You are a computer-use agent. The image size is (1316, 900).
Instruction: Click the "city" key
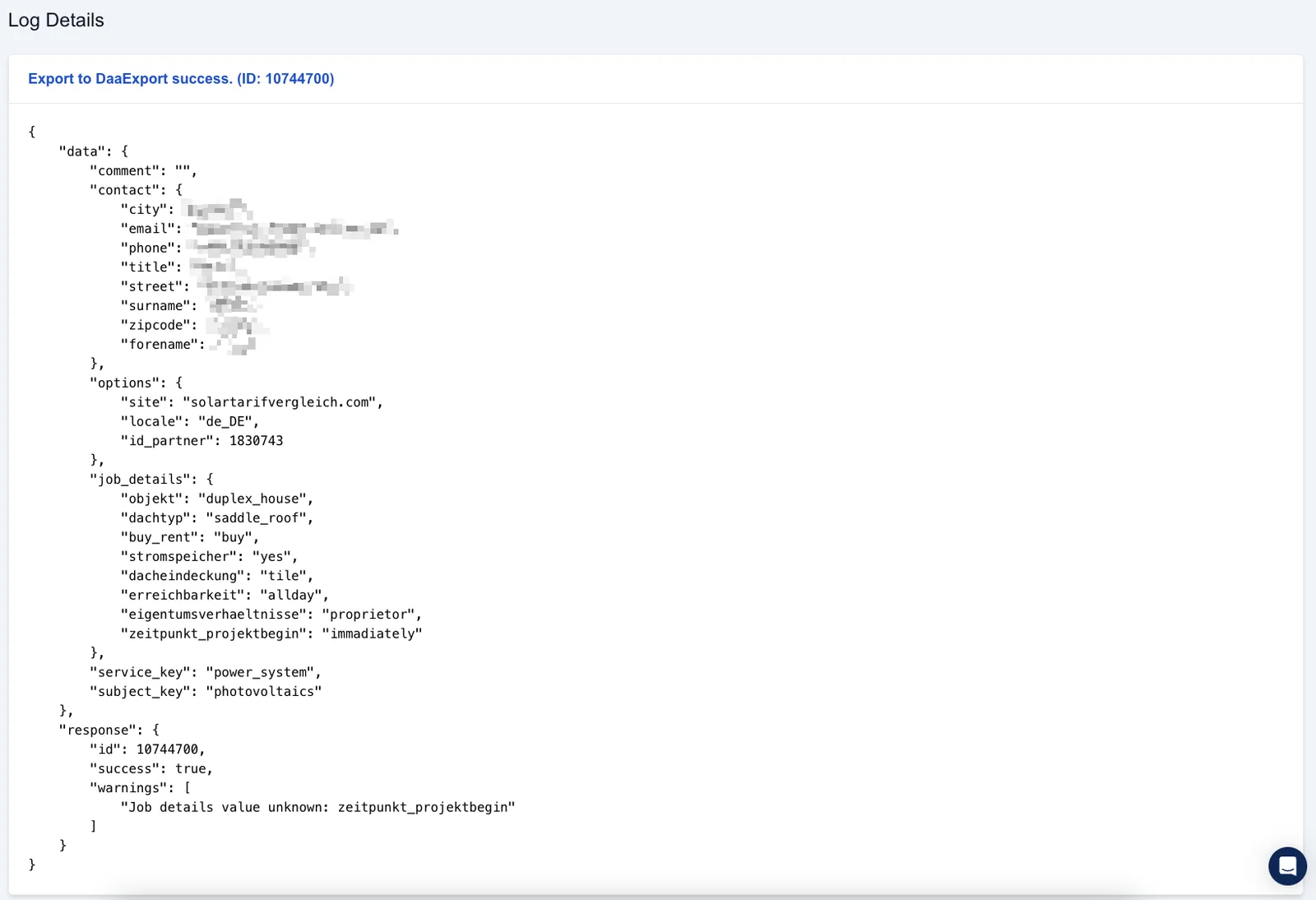[x=144, y=210]
